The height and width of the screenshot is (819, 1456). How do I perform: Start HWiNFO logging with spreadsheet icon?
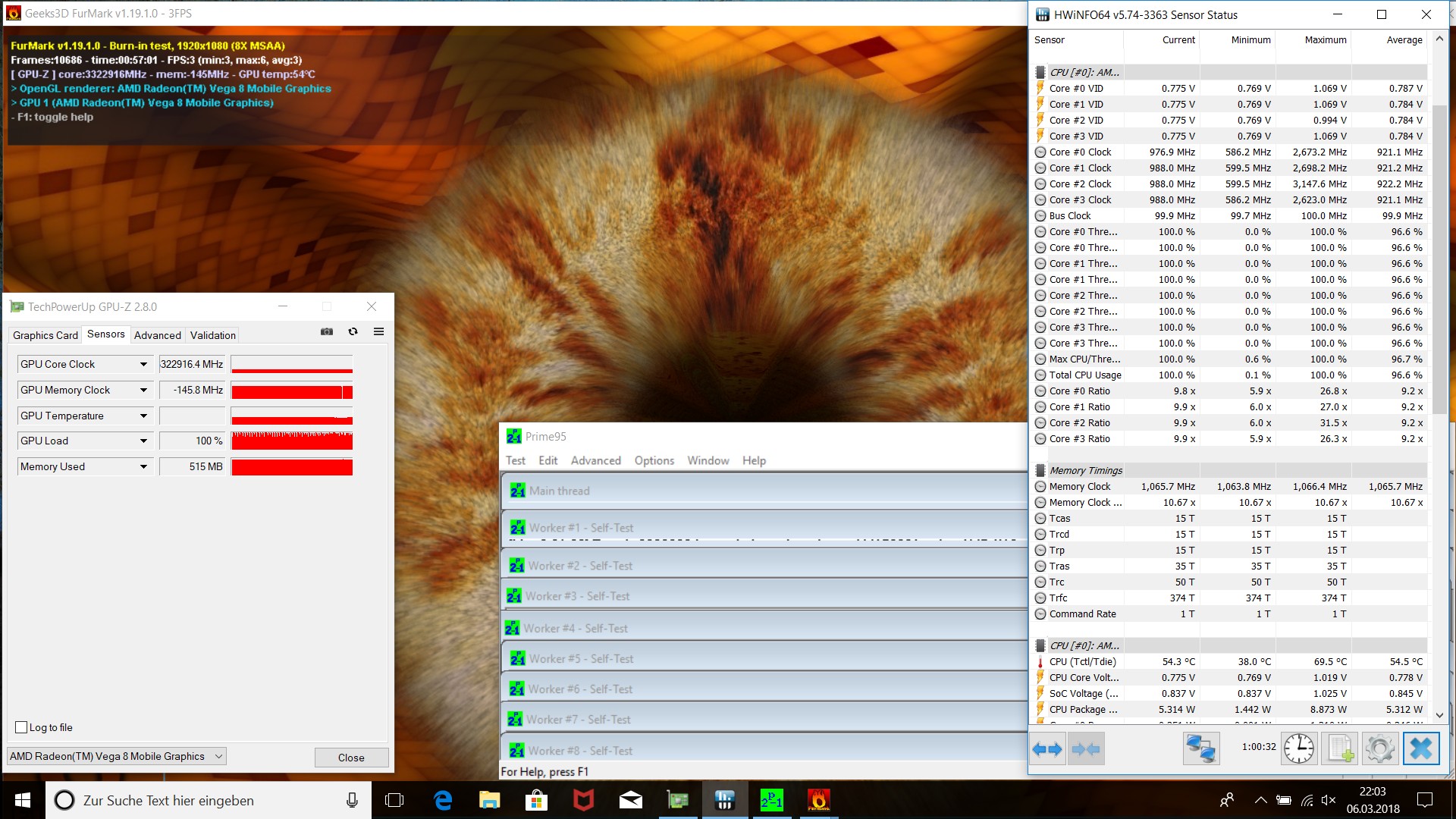1339,749
